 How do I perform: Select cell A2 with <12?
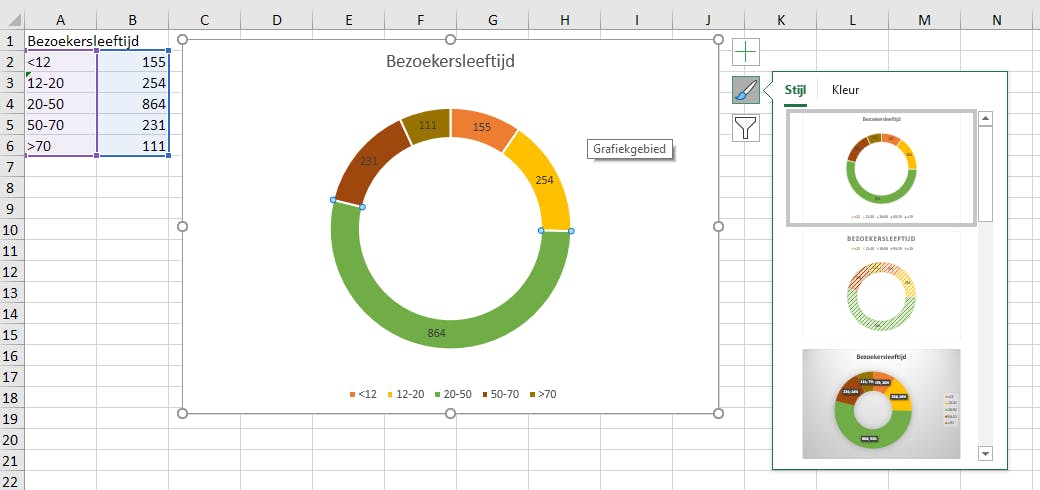[x=60, y=62]
